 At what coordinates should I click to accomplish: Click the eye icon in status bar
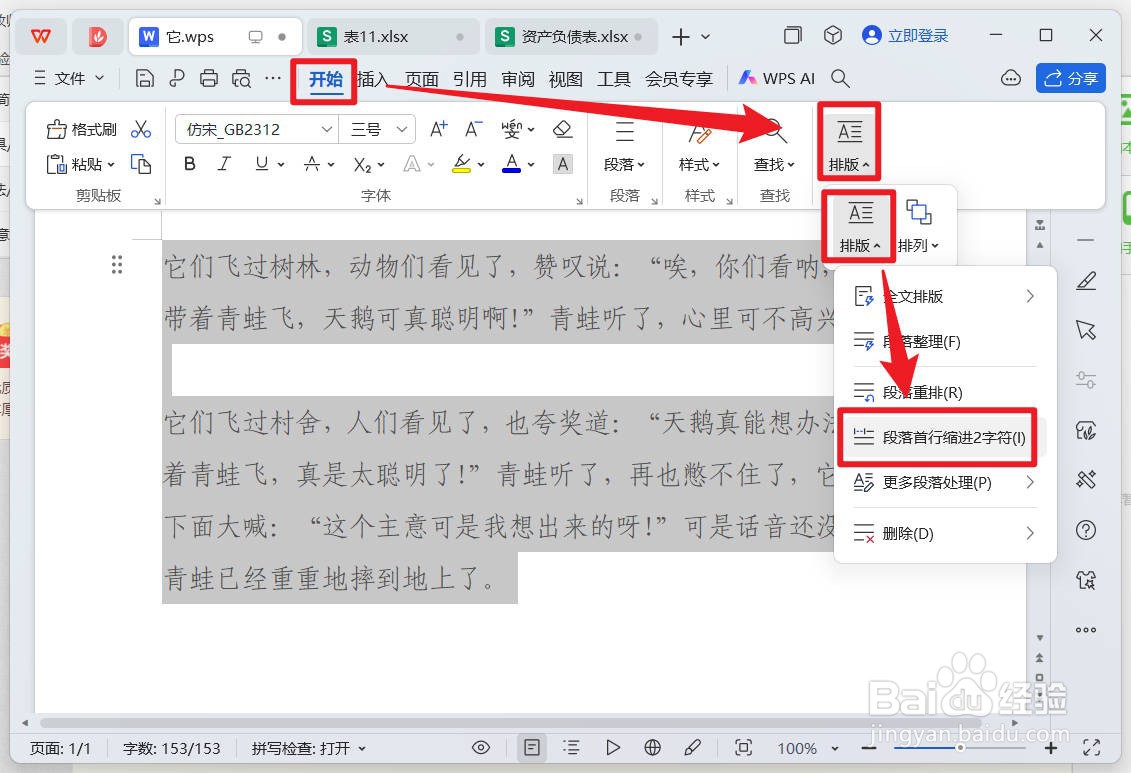click(480, 747)
